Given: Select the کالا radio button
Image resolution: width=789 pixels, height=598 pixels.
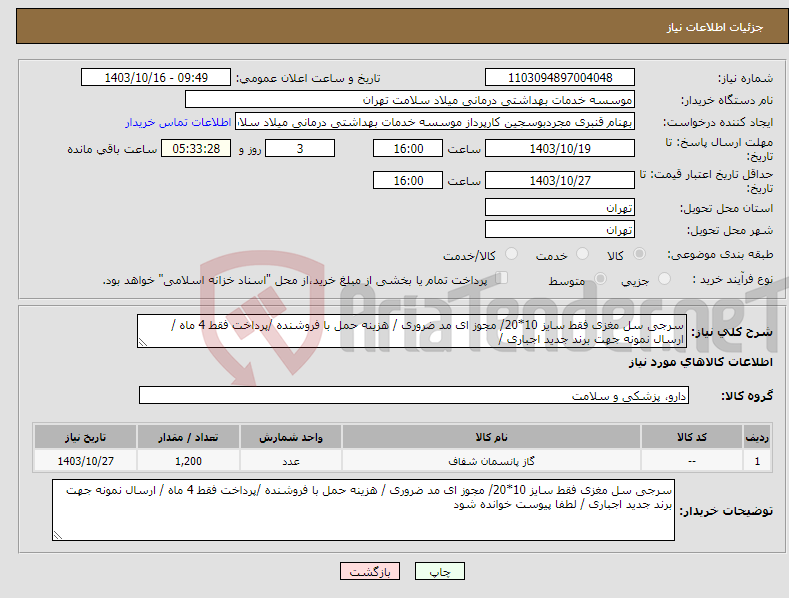Looking at the screenshot, I should pyautogui.click(x=639, y=254).
